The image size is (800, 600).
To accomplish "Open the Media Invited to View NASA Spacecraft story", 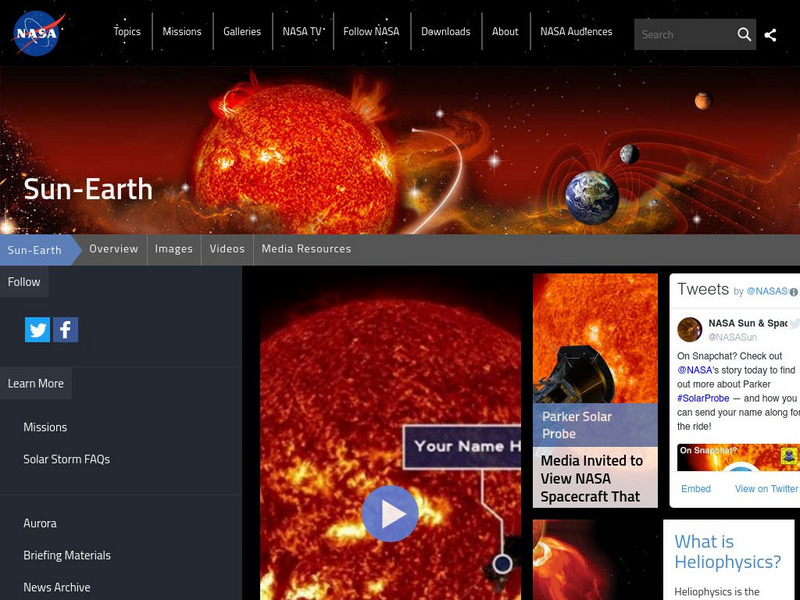I will [x=591, y=478].
